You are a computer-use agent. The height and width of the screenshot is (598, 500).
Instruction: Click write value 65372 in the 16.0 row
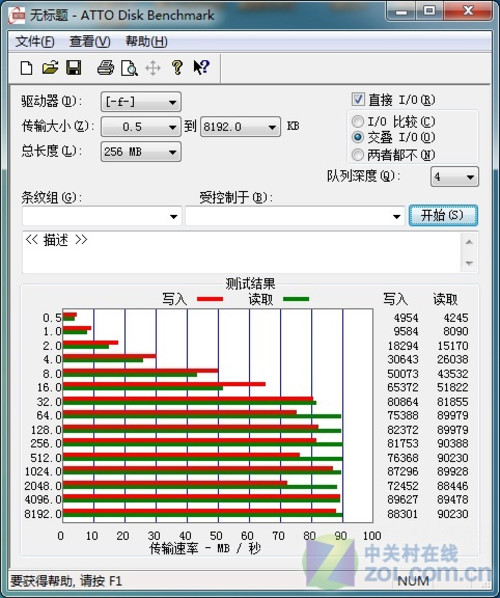(x=403, y=387)
